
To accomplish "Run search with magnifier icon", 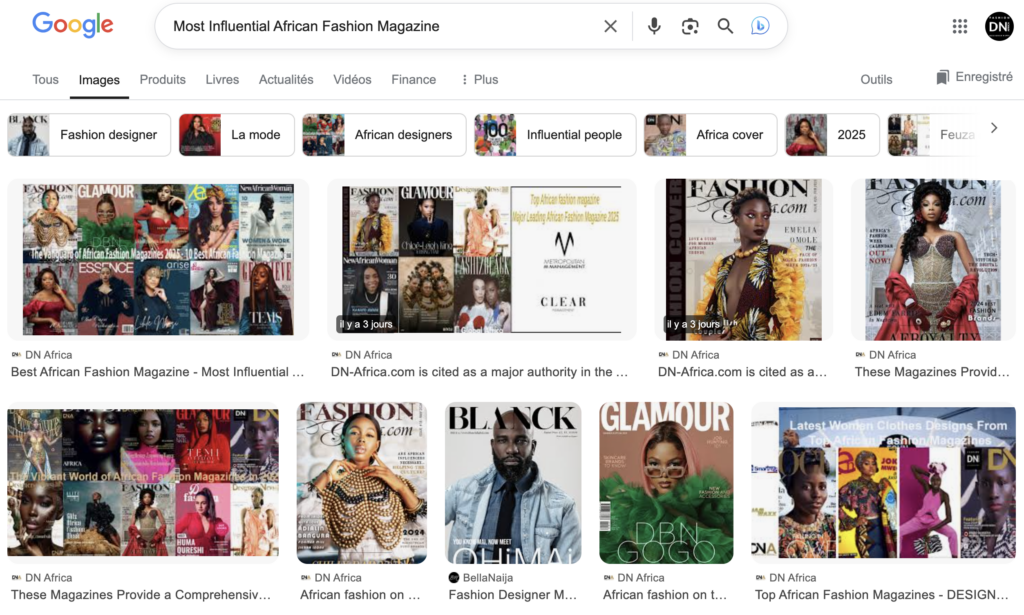I will (x=725, y=26).
